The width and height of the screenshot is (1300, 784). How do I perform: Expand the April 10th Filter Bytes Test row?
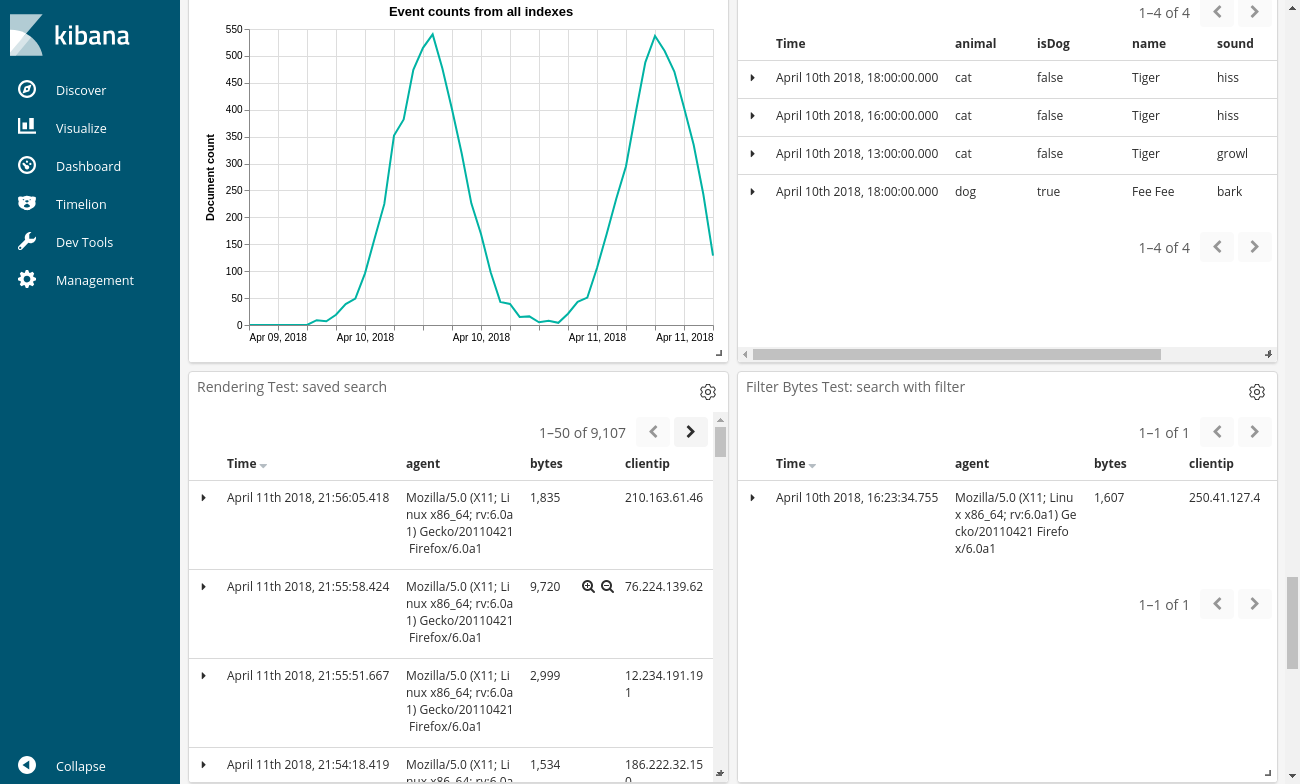tap(753, 497)
